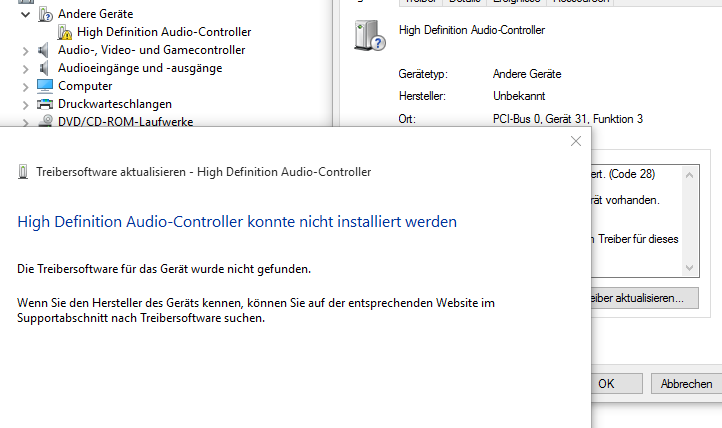Click the DVD/CD-ROM-Laufwerke disc icon

click(x=45, y=121)
